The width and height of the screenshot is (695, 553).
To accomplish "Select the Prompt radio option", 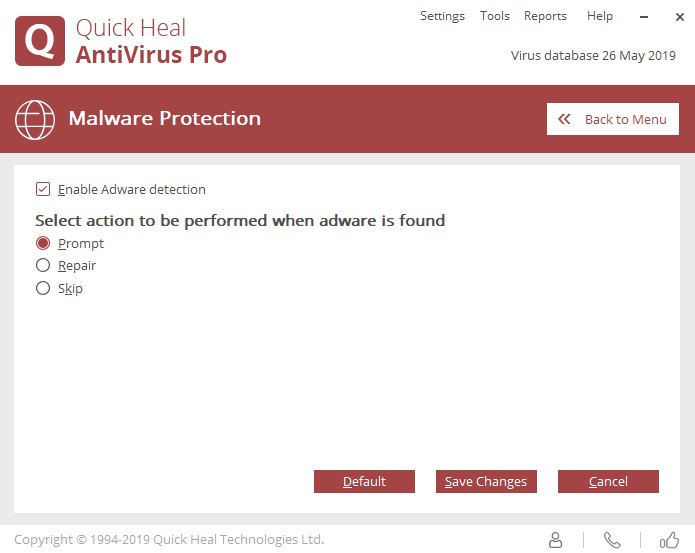I will click(x=43, y=243).
